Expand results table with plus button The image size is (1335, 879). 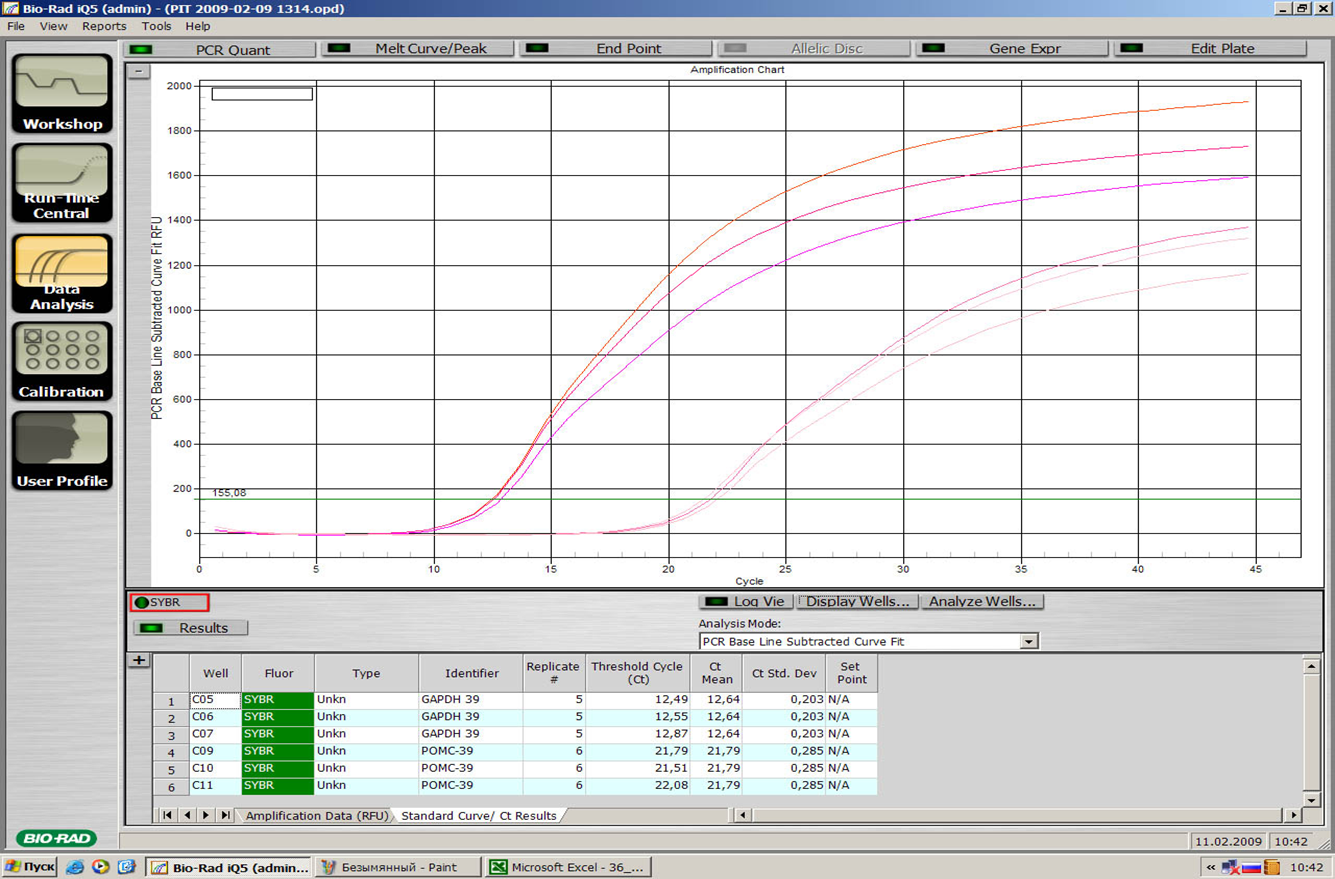[139, 660]
